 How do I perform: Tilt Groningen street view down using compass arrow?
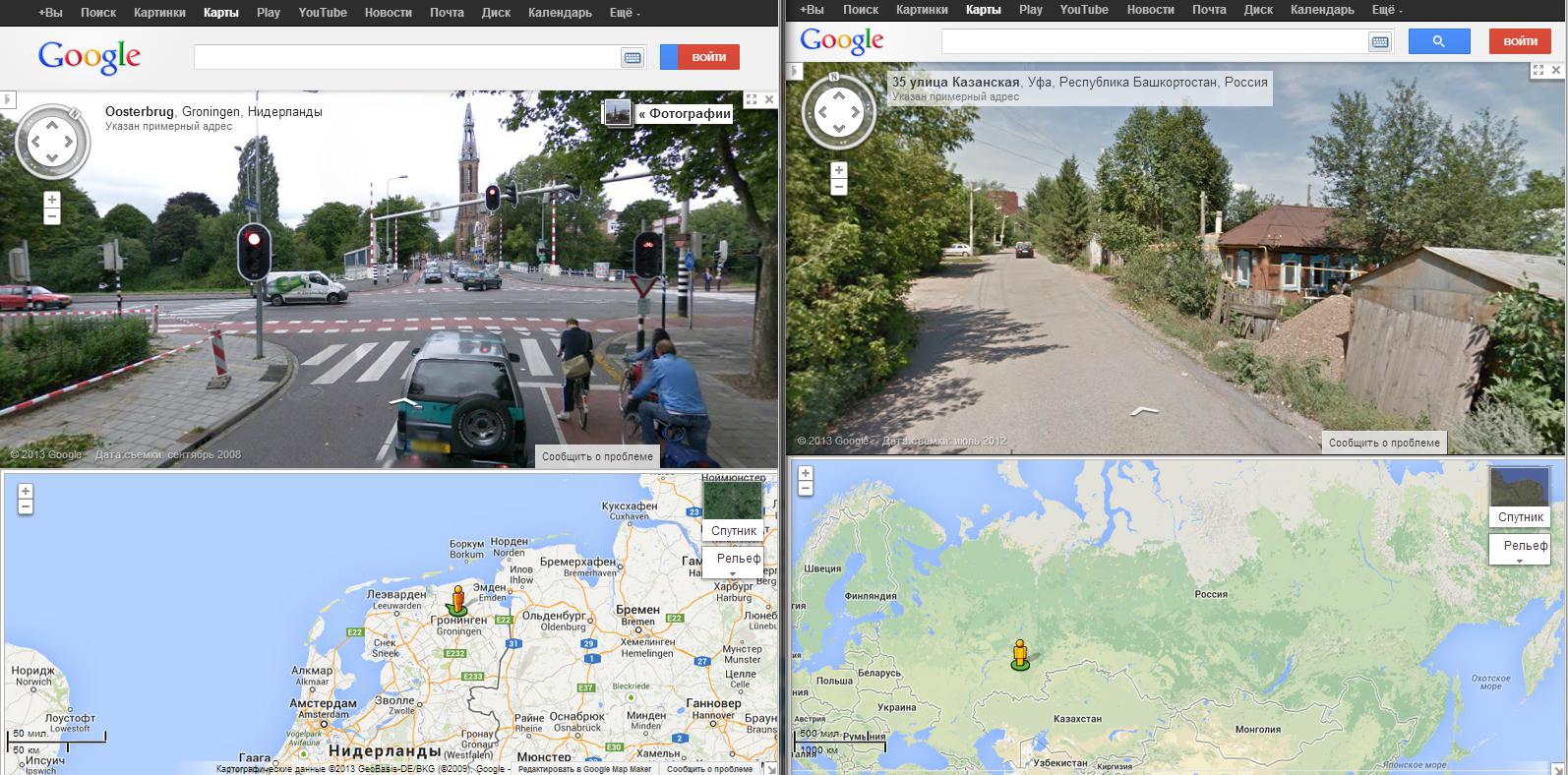point(51,160)
